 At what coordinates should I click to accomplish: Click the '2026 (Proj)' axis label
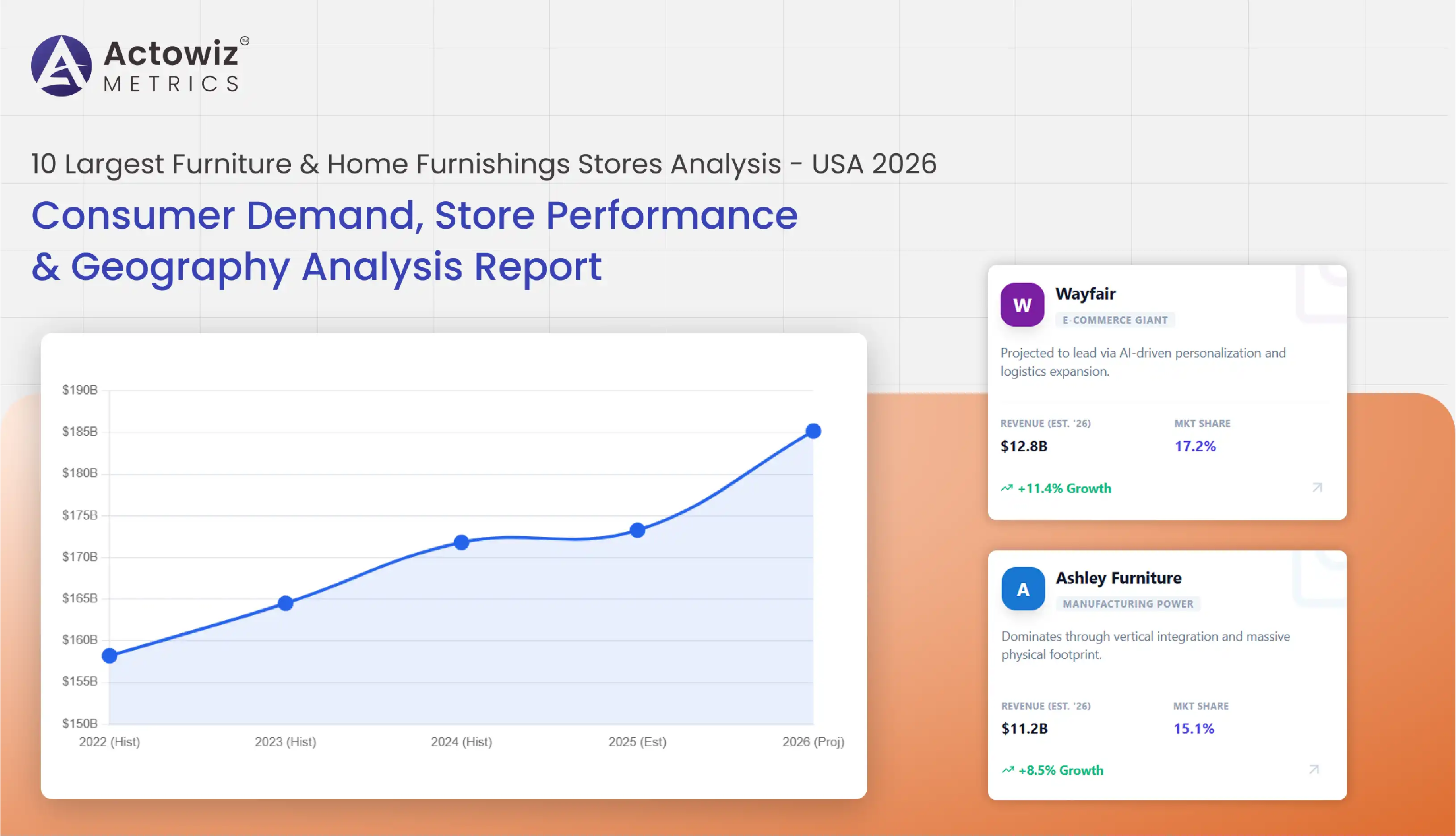[813, 742]
